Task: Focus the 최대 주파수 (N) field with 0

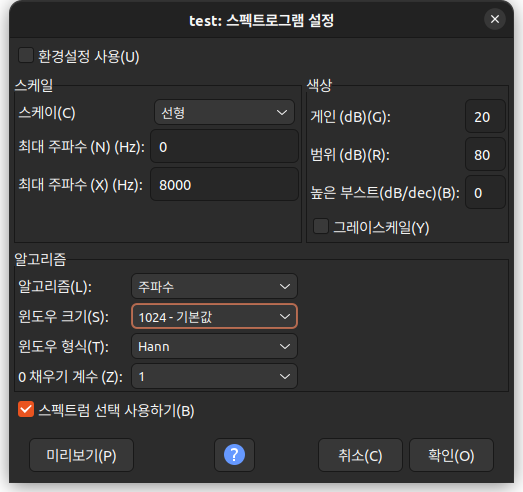Action: [224, 146]
